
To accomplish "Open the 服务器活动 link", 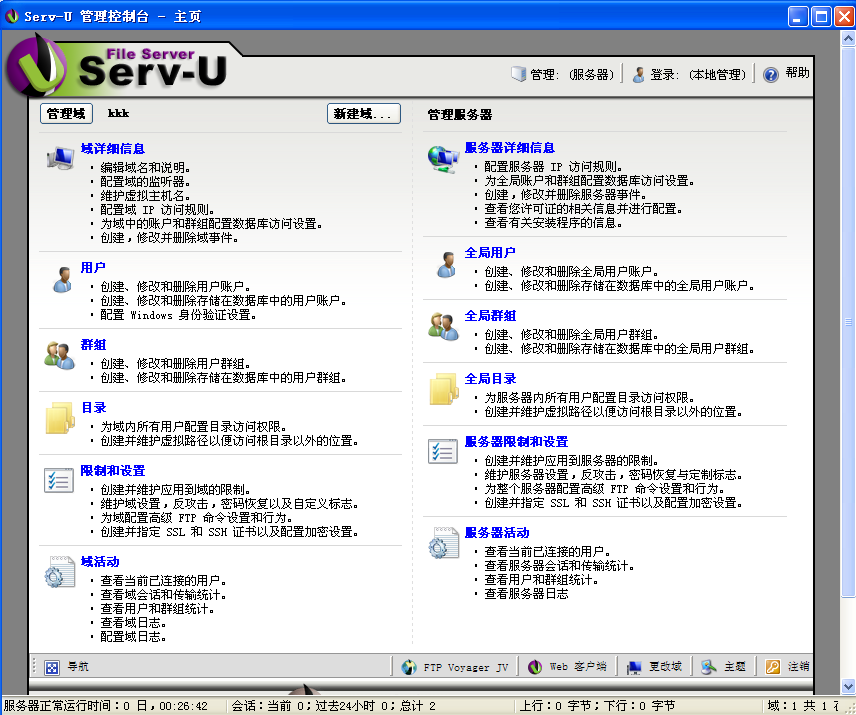I will point(496,533).
